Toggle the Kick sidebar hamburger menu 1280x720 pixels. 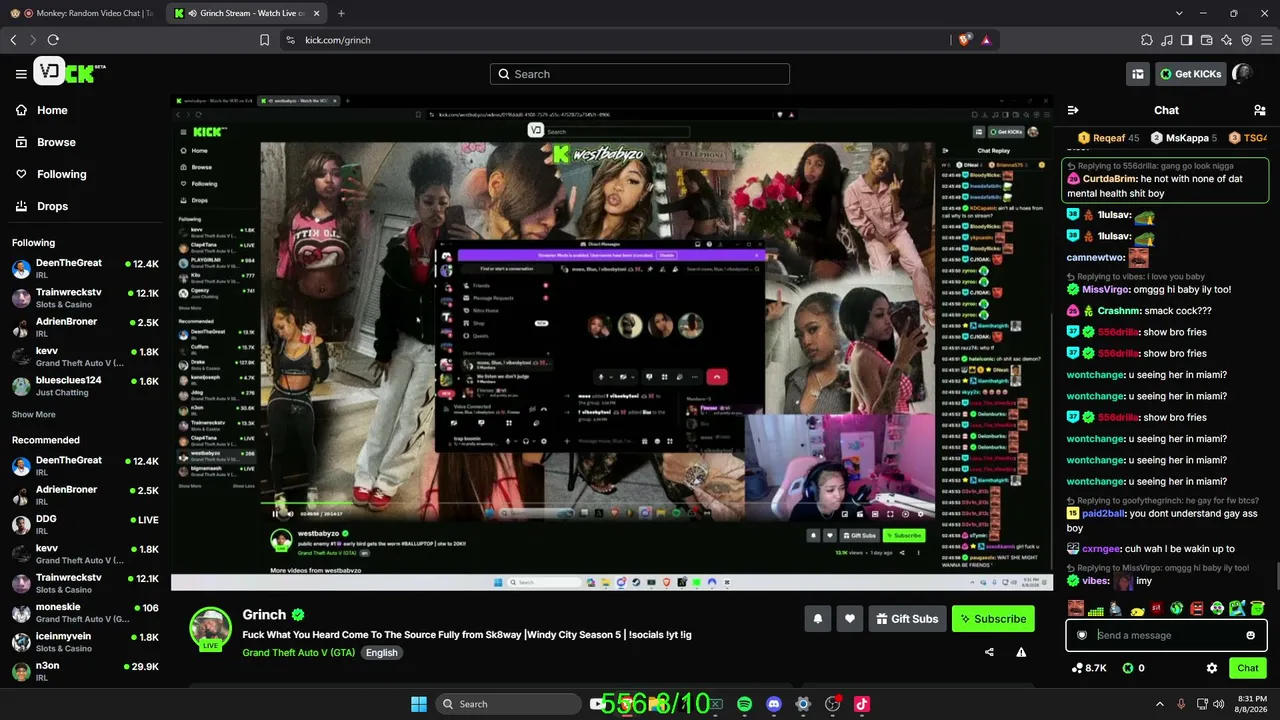click(x=21, y=74)
